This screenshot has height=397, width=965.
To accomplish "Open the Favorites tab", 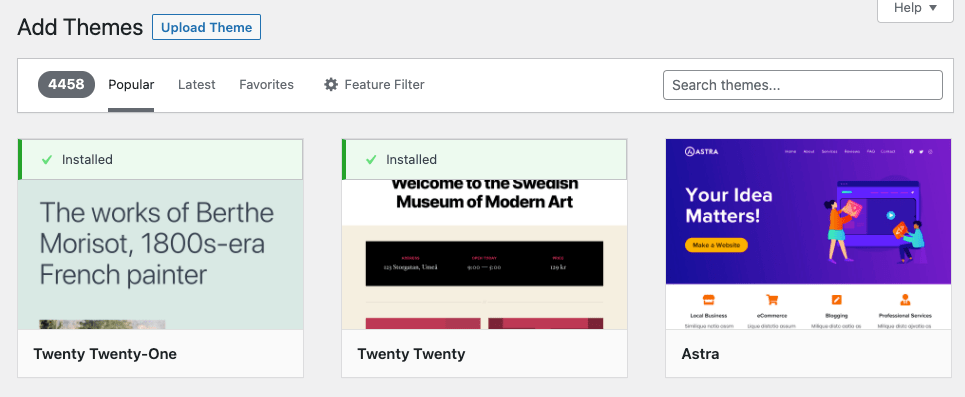I will [x=266, y=85].
